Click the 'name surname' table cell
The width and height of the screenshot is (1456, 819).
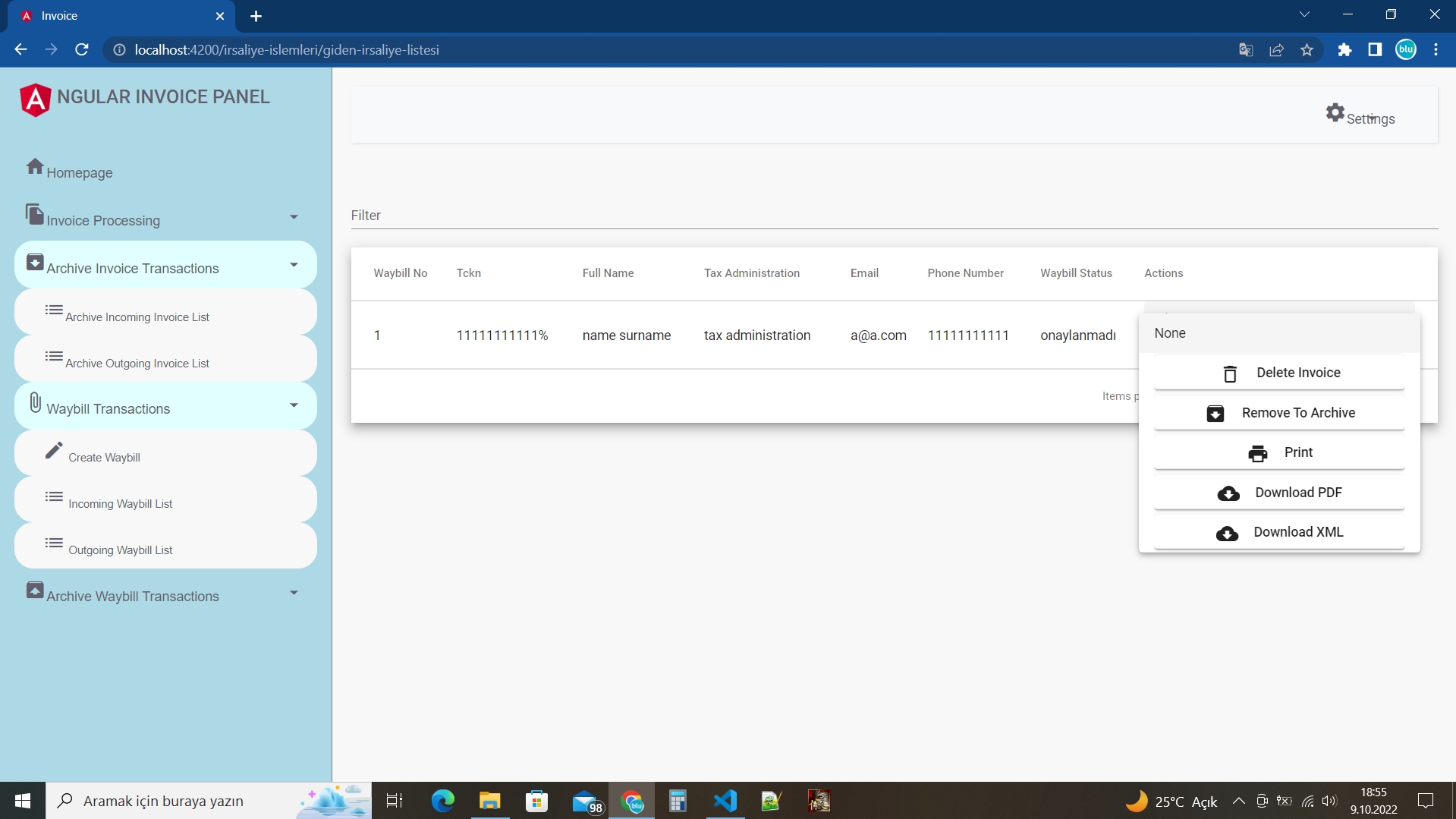(627, 335)
